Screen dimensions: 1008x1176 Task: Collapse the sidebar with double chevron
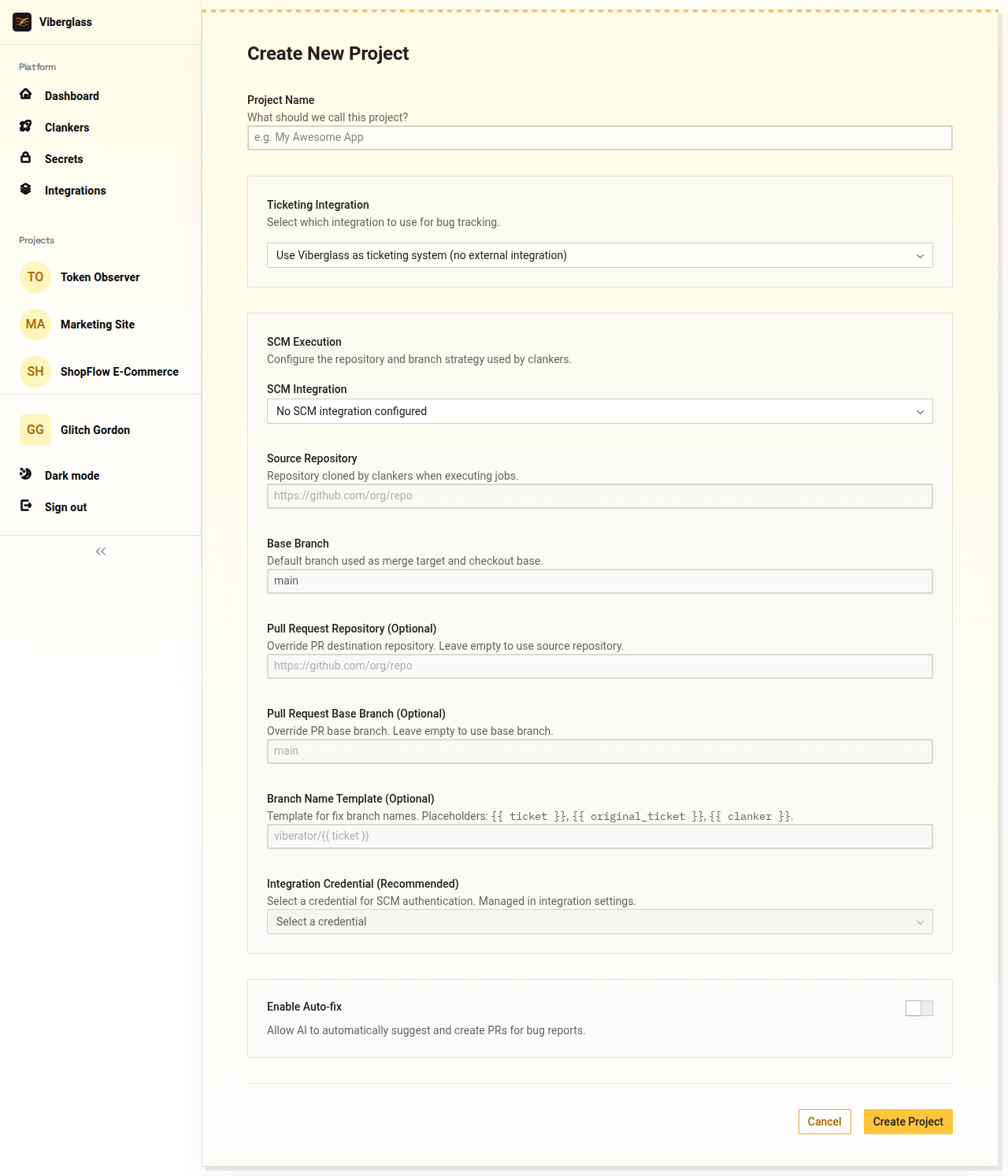tap(101, 551)
